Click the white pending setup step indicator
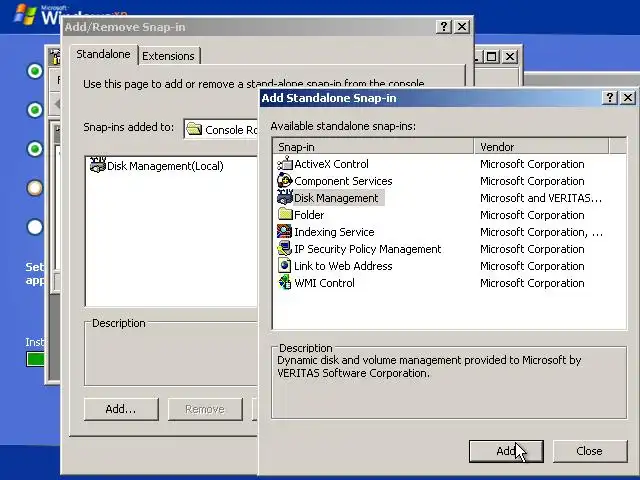Screen dimensions: 640x480 35,227
